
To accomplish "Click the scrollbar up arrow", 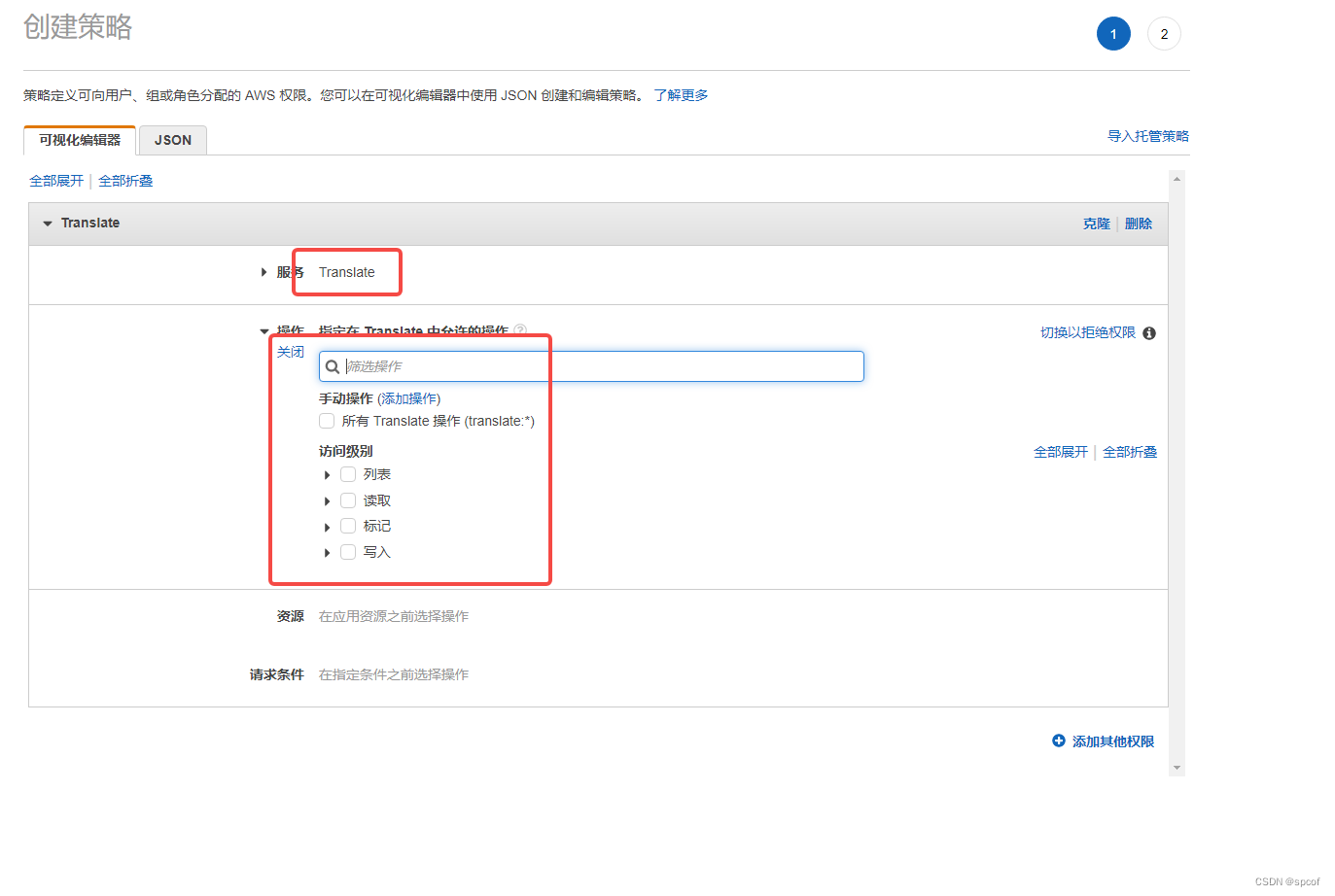I will pos(1177,179).
